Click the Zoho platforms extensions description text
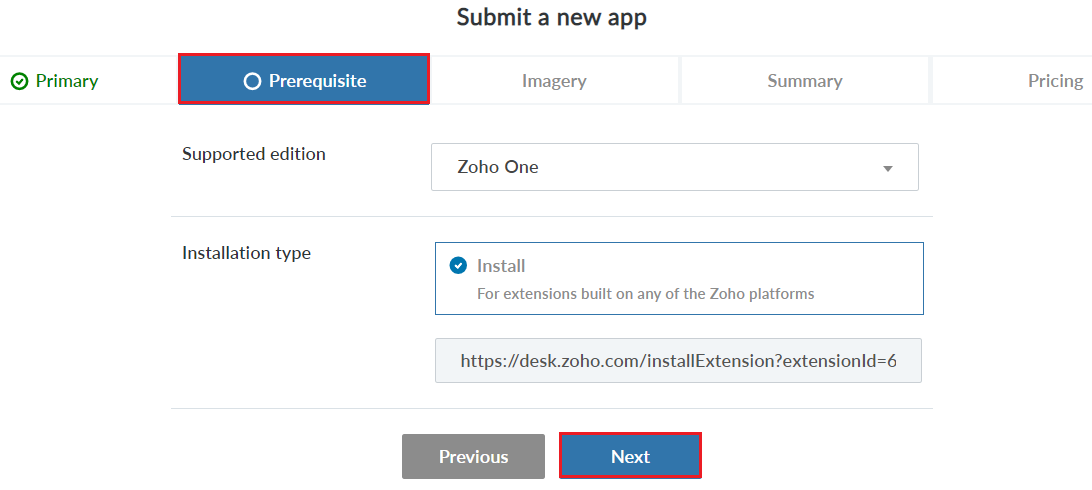 (x=645, y=294)
